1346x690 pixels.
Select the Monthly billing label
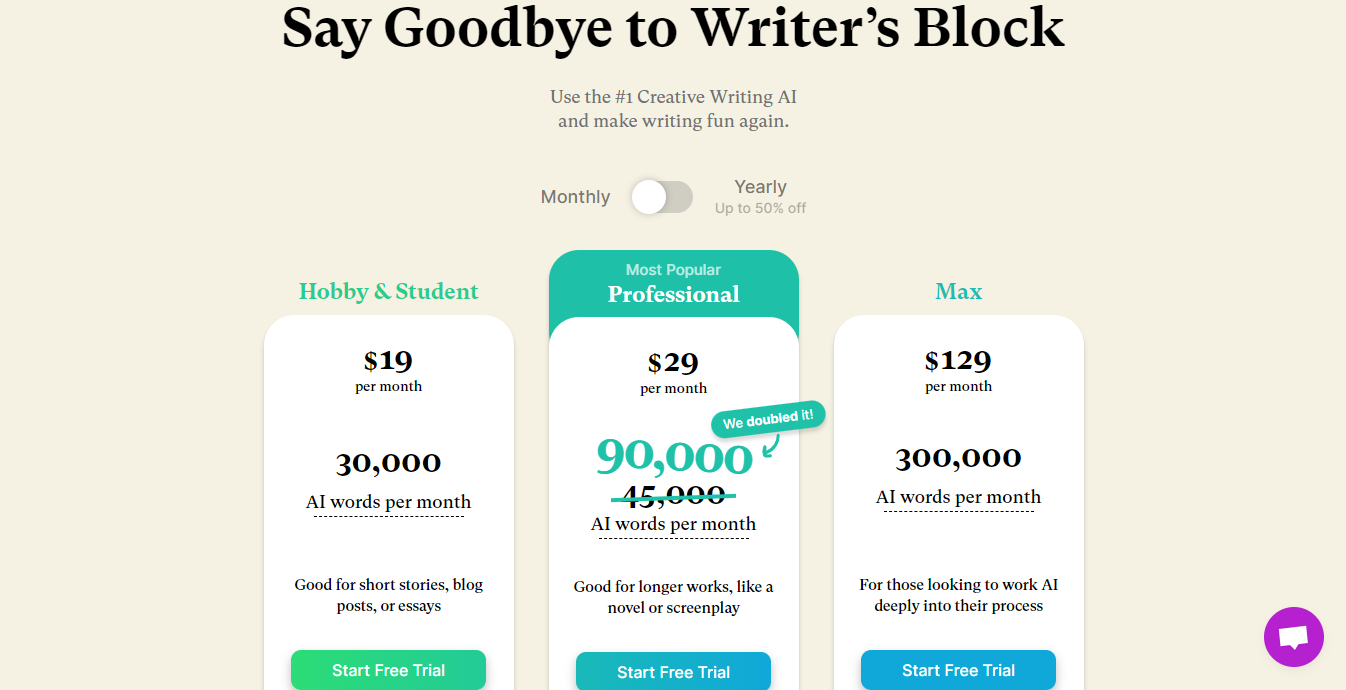[575, 197]
